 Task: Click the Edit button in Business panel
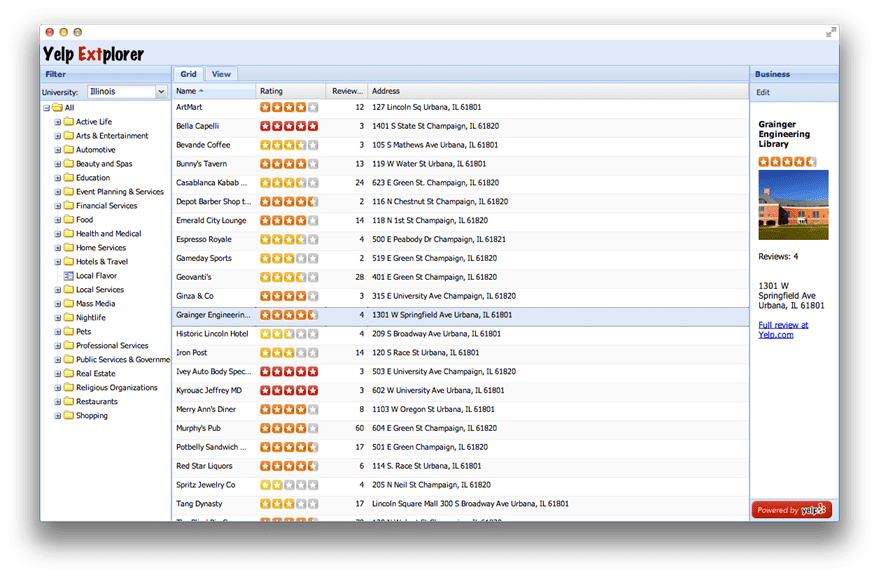763,93
